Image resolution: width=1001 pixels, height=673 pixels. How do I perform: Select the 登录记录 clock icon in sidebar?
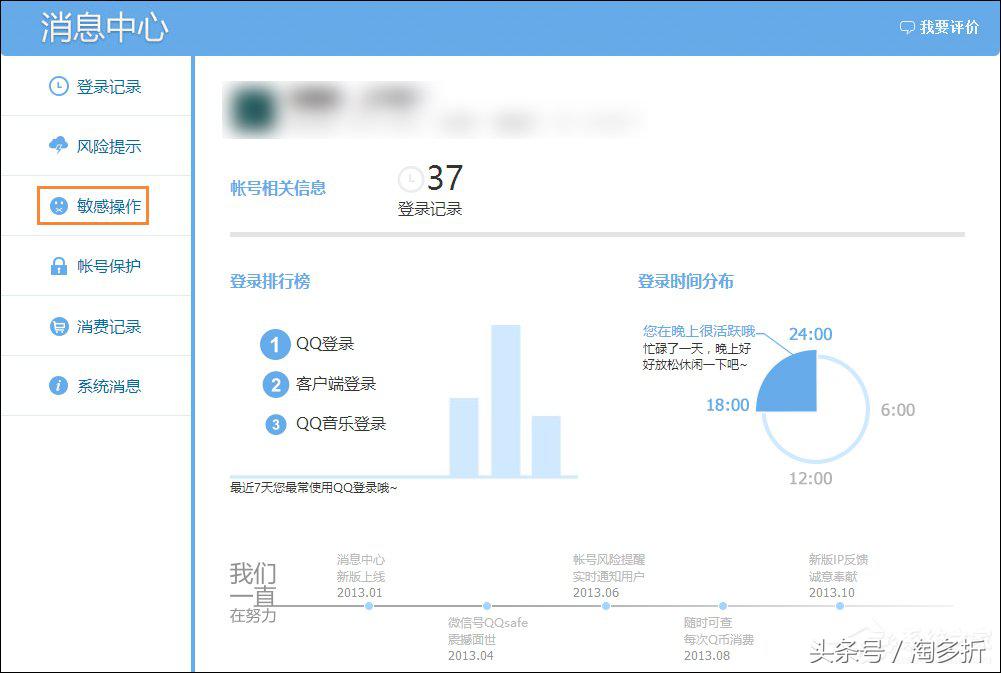coord(57,86)
